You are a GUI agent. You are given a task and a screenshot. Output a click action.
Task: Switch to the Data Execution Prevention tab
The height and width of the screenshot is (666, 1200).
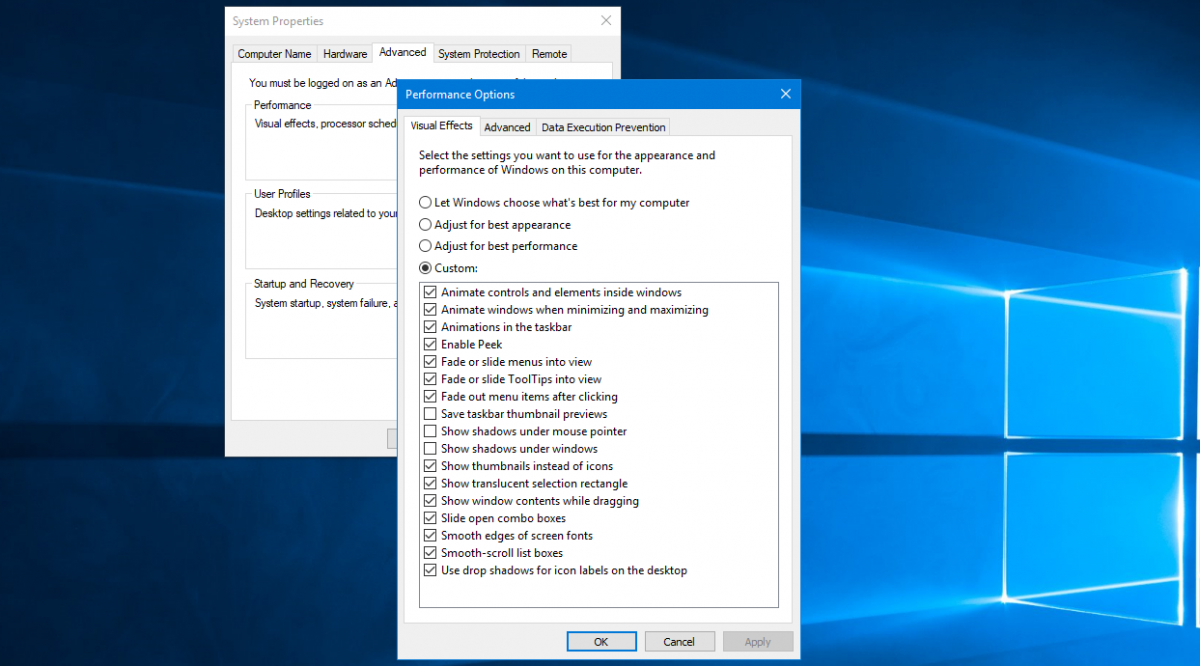click(603, 127)
